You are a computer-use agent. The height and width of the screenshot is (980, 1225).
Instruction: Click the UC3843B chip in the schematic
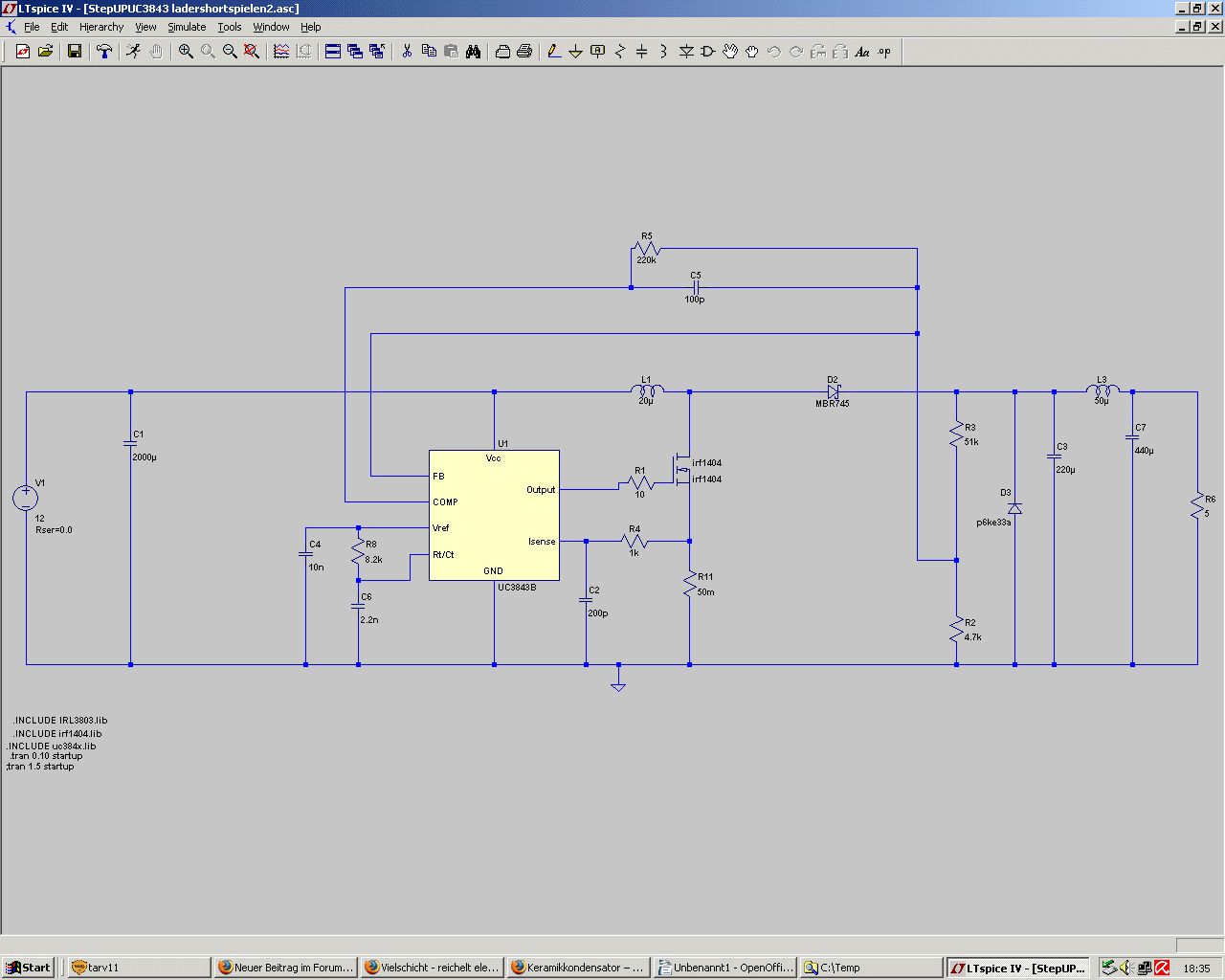point(494,515)
